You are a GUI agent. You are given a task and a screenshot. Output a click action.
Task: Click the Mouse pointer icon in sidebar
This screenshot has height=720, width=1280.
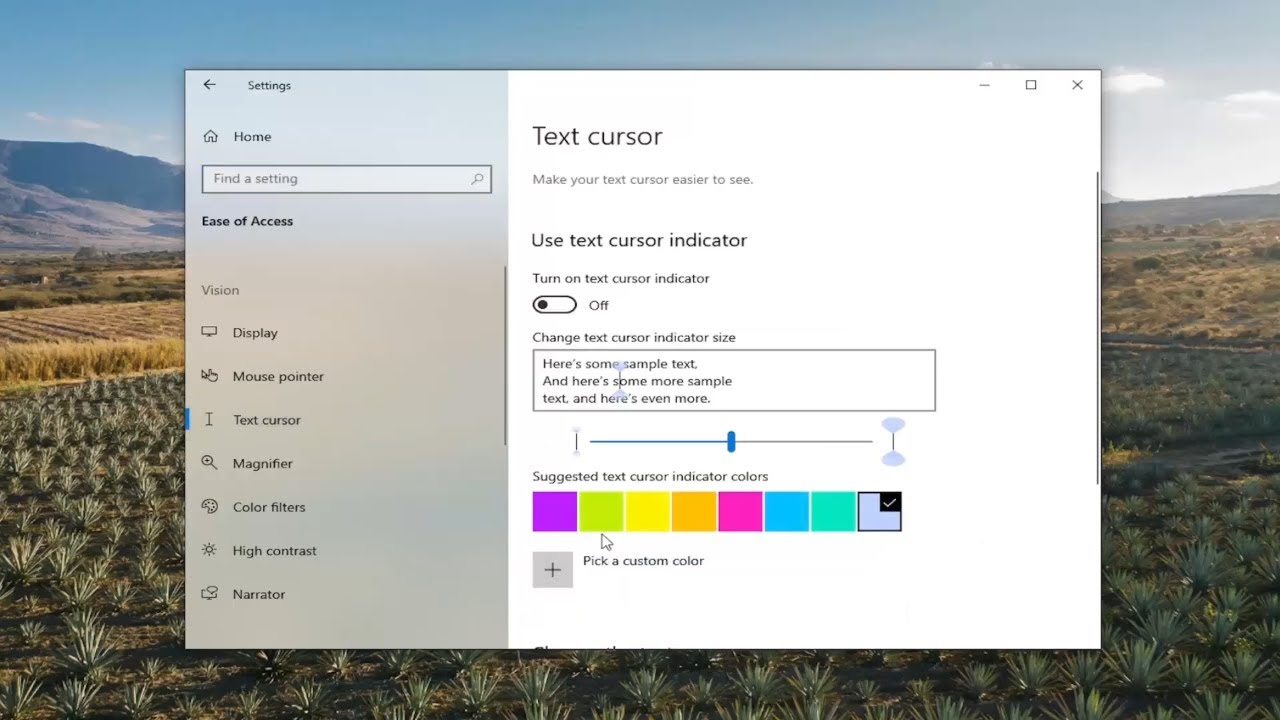point(209,376)
